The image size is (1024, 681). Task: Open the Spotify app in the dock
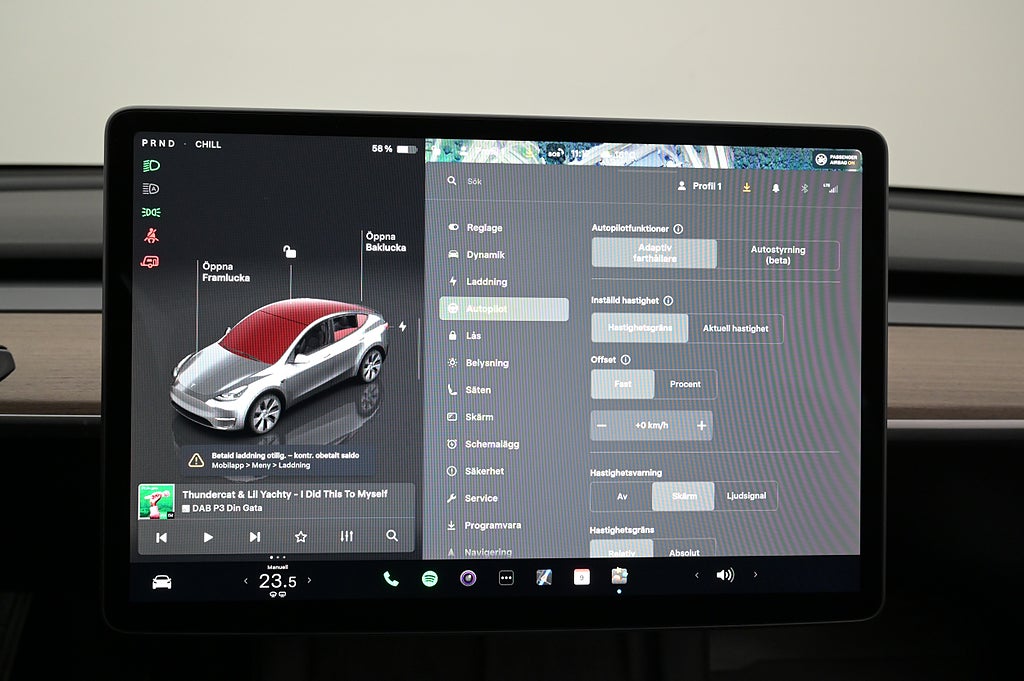(x=429, y=578)
